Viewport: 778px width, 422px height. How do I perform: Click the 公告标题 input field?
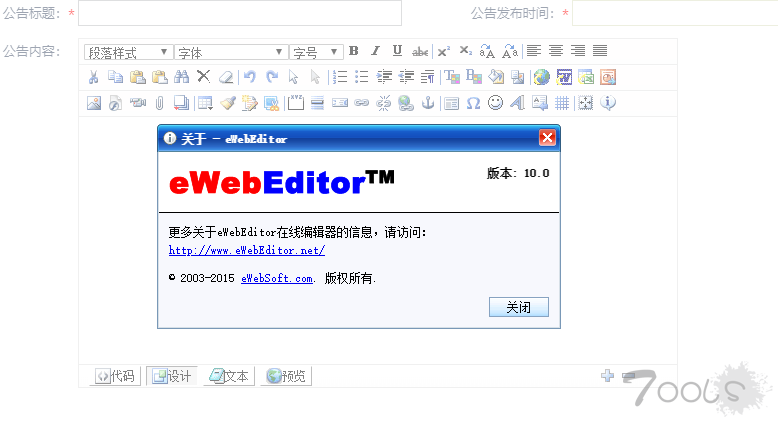click(240, 13)
